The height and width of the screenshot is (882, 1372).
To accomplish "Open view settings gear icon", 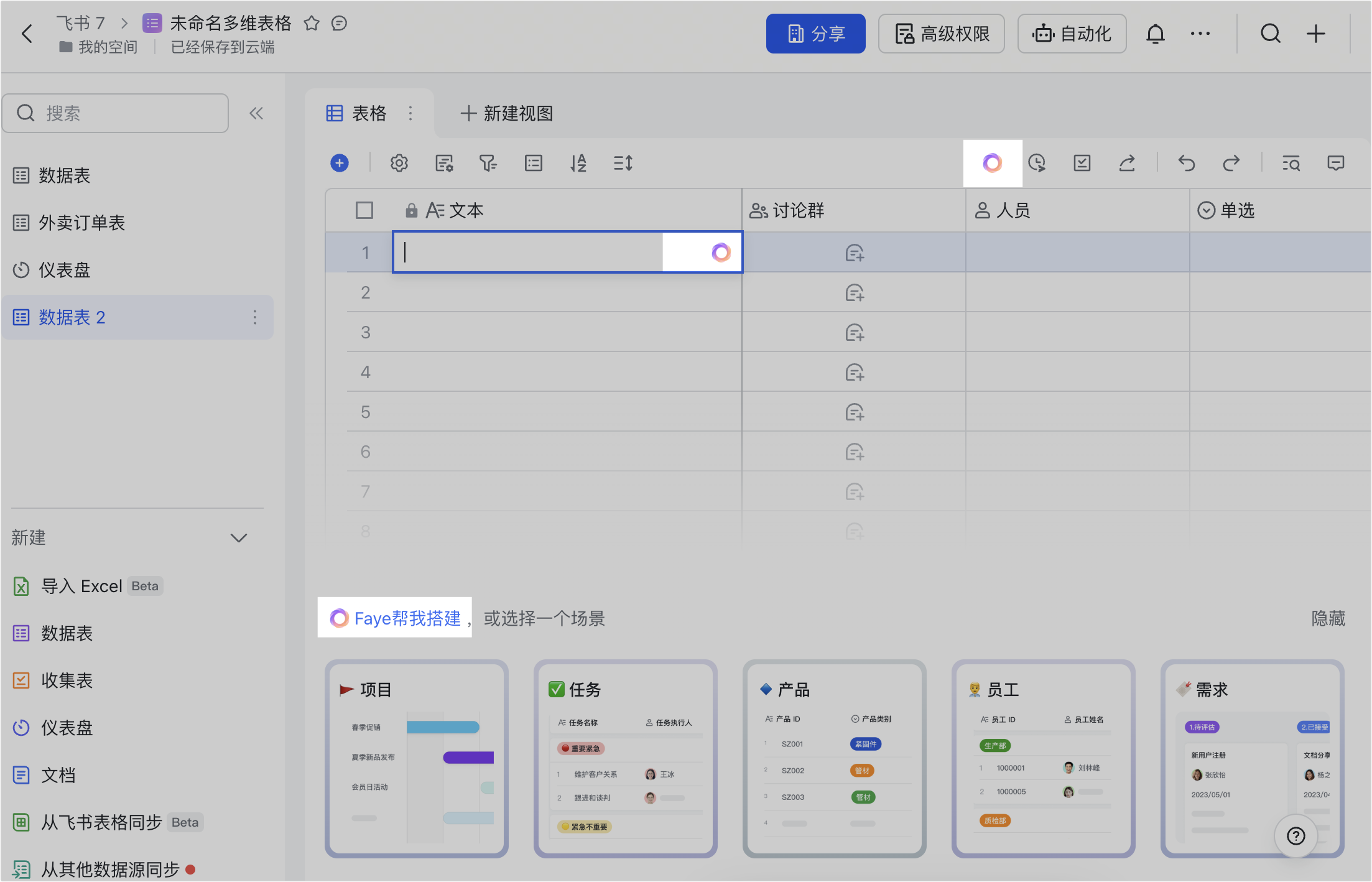I will [x=399, y=163].
